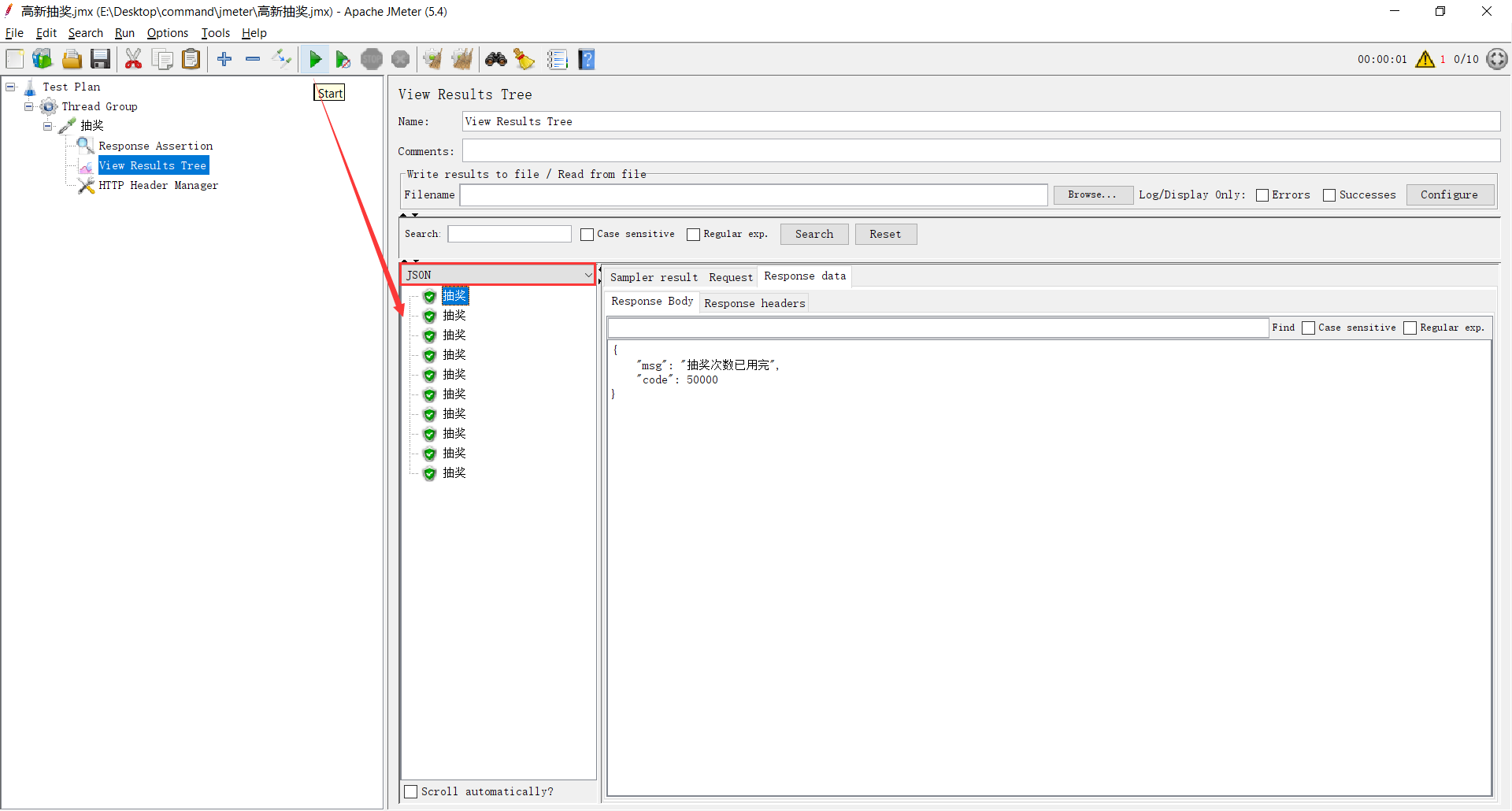This screenshot has height=811, width=1512.
Task: Select HTTP Header Manager in the tree
Action: (x=158, y=185)
